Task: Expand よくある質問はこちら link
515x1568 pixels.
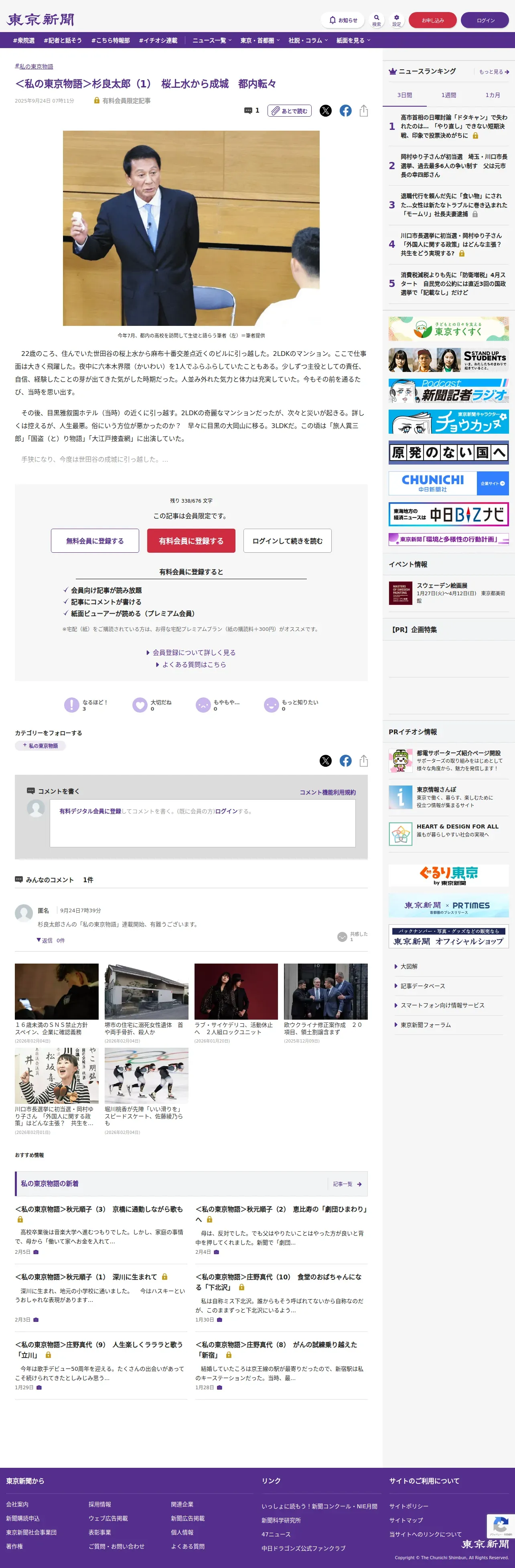Action: [x=191, y=664]
